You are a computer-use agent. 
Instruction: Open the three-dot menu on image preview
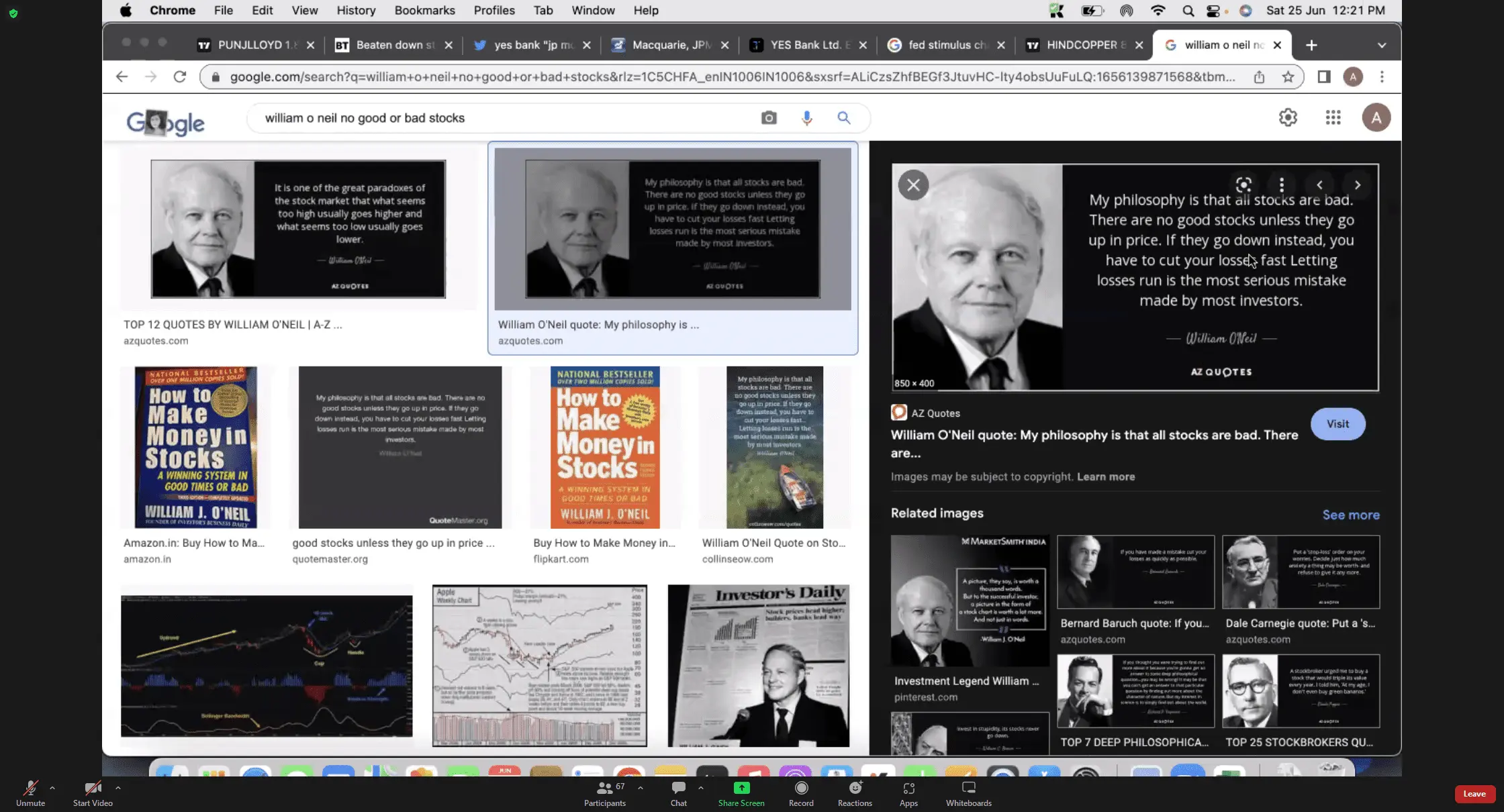point(1281,185)
